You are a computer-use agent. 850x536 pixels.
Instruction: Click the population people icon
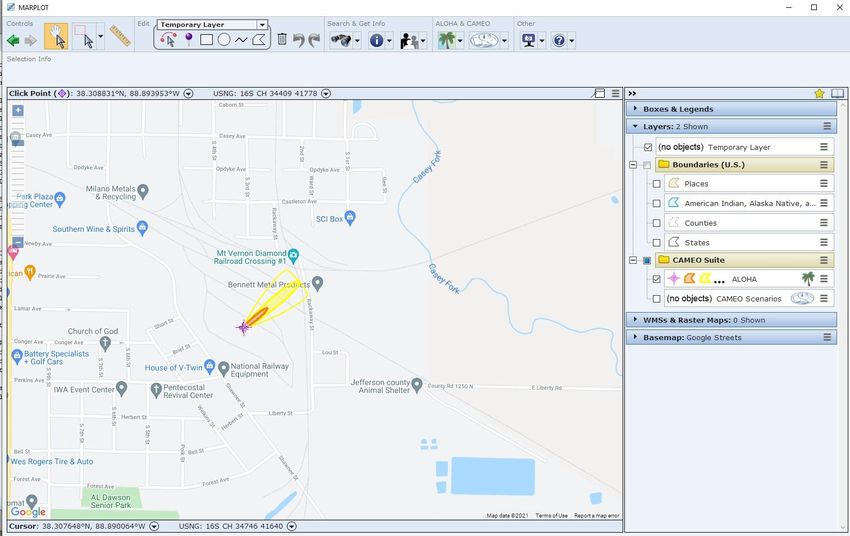pos(409,41)
